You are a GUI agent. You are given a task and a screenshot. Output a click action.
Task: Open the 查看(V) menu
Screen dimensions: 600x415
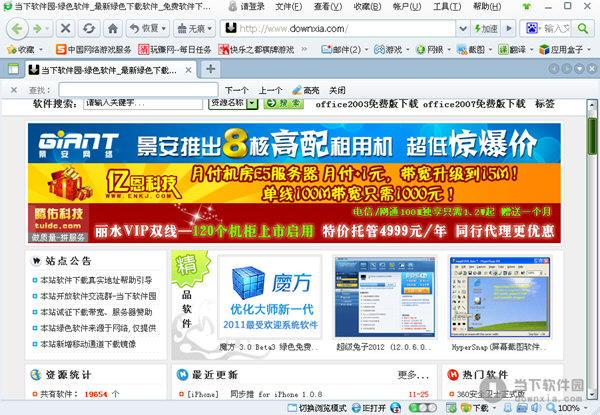tap(328, 7)
